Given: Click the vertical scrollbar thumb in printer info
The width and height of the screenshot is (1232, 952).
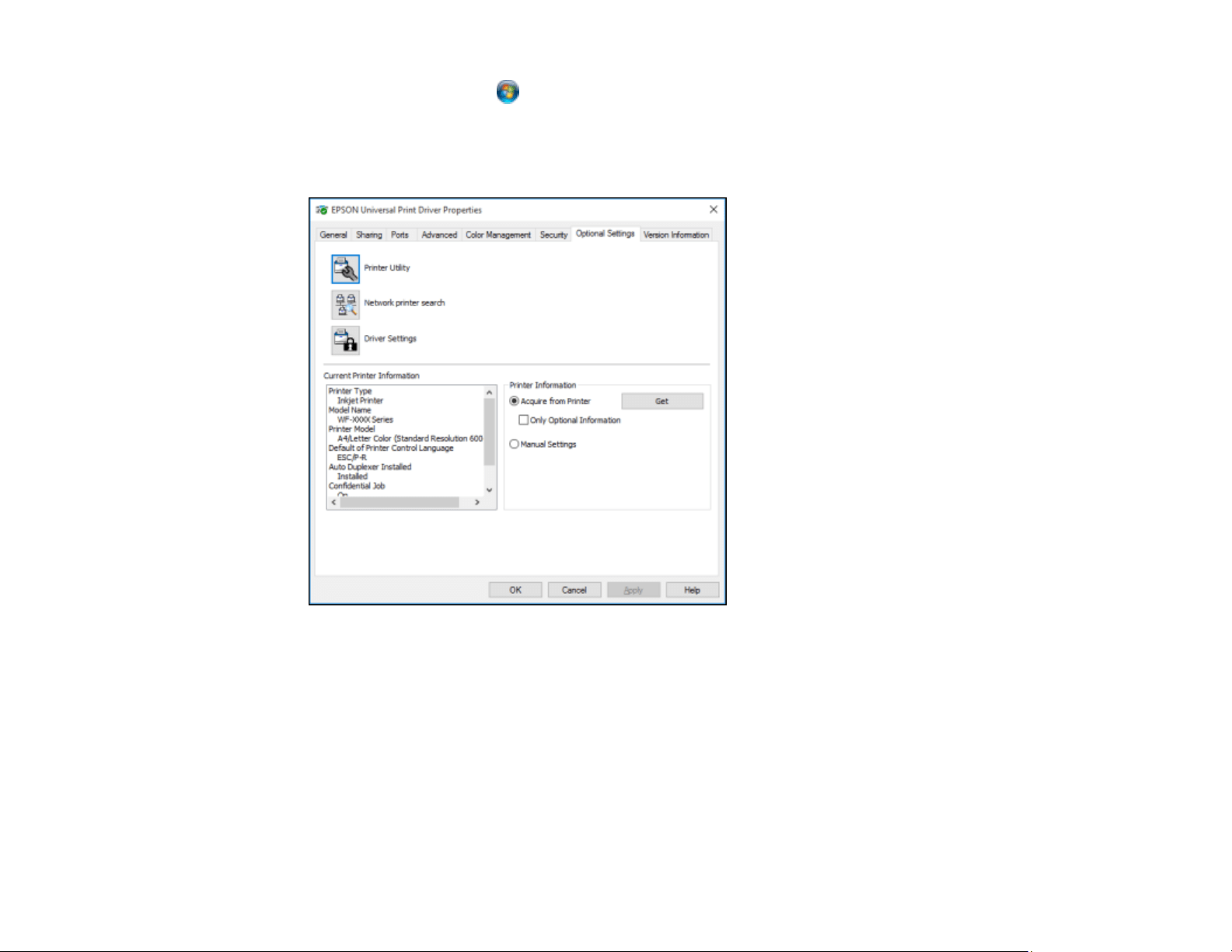Looking at the screenshot, I should (489, 432).
